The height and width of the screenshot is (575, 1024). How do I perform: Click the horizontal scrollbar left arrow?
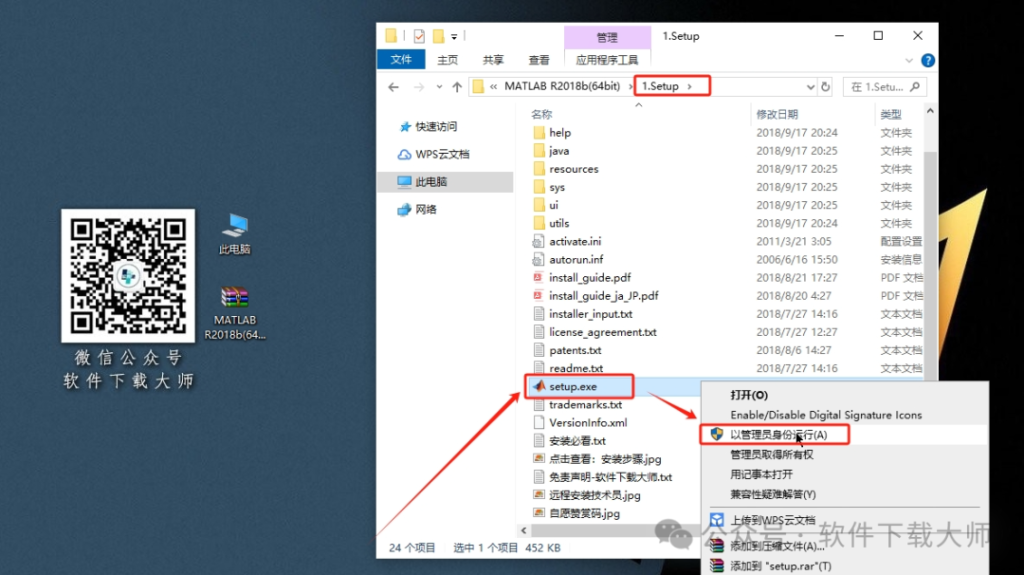[524, 531]
